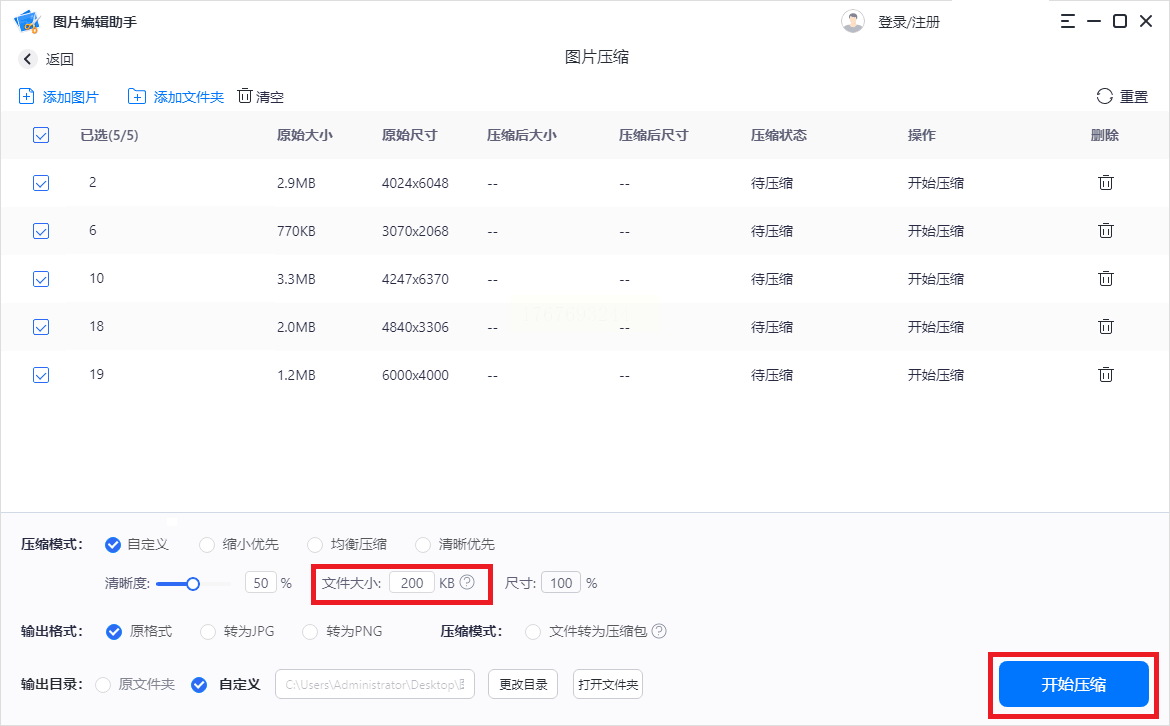
Task: Select the 自定义 compression mode radio
Action: point(113,545)
